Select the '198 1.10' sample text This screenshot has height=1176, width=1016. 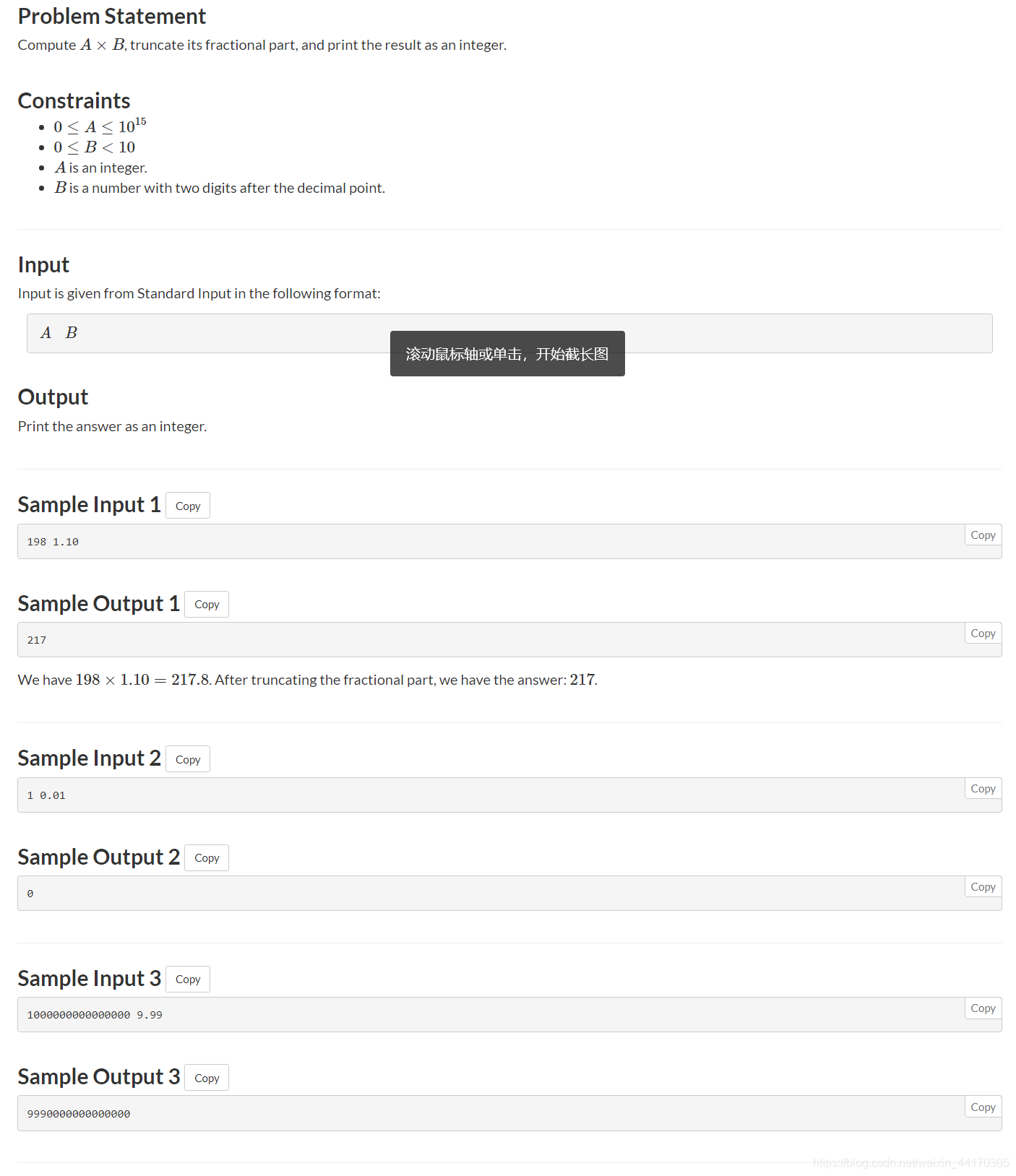(x=53, y=542)
